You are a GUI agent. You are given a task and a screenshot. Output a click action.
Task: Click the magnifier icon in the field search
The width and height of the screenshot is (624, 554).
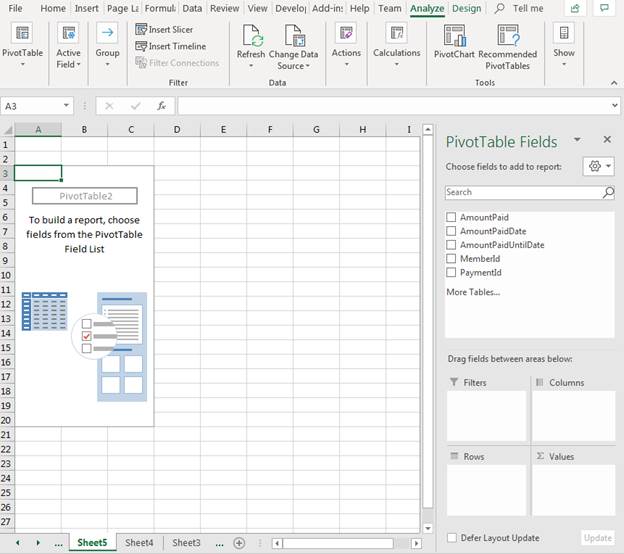click(608, 192)
